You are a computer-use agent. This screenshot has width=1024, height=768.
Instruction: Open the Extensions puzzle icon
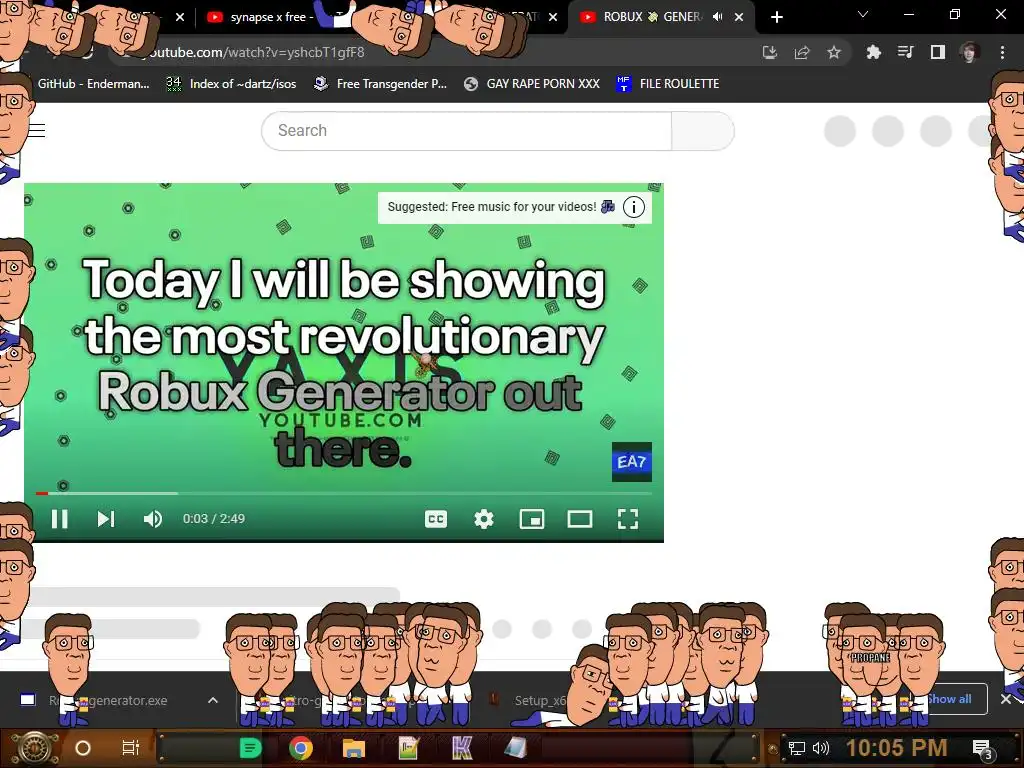tap(873, 52)
